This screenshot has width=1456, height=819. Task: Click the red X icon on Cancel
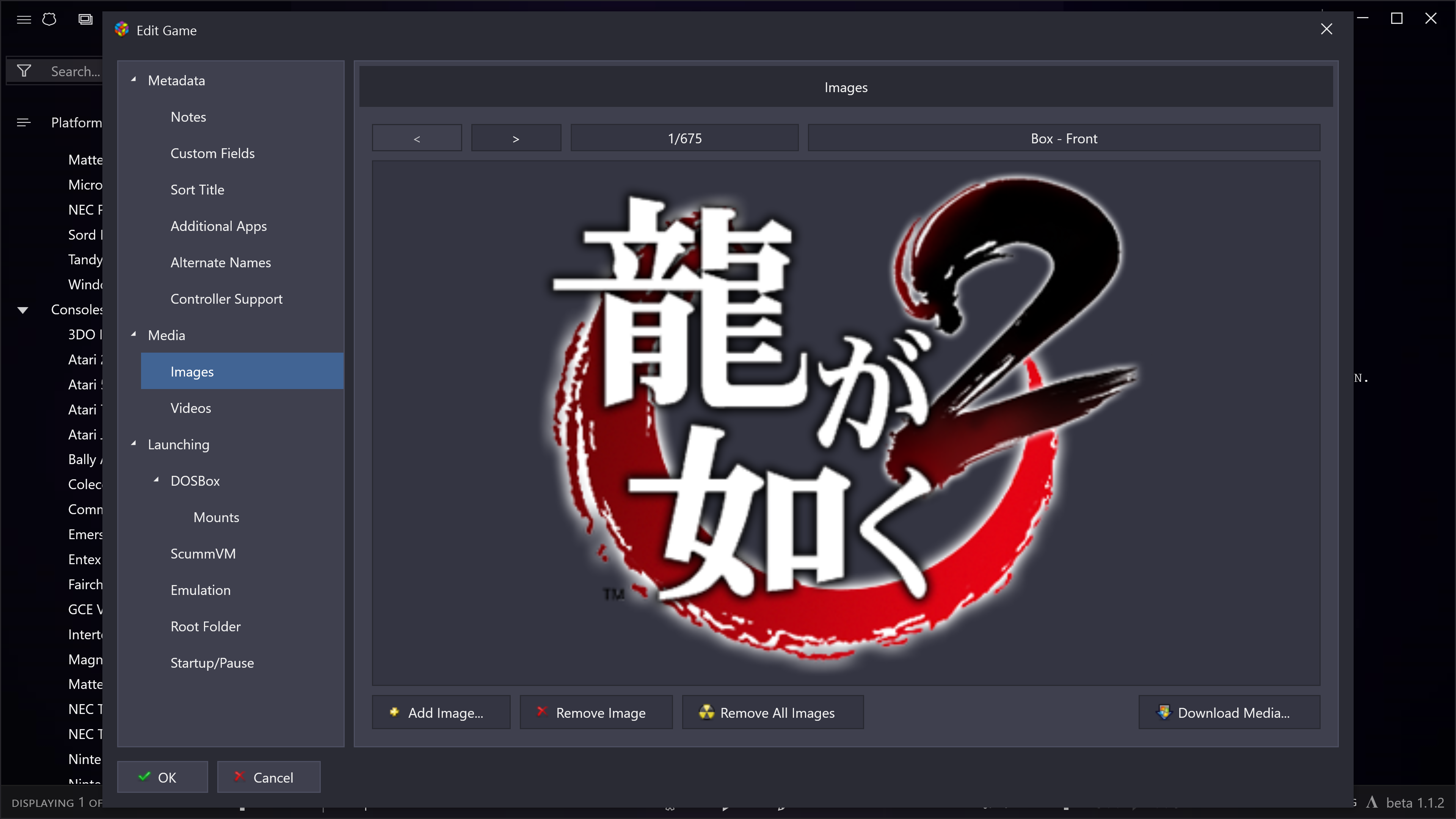click(x=239, y=776)
